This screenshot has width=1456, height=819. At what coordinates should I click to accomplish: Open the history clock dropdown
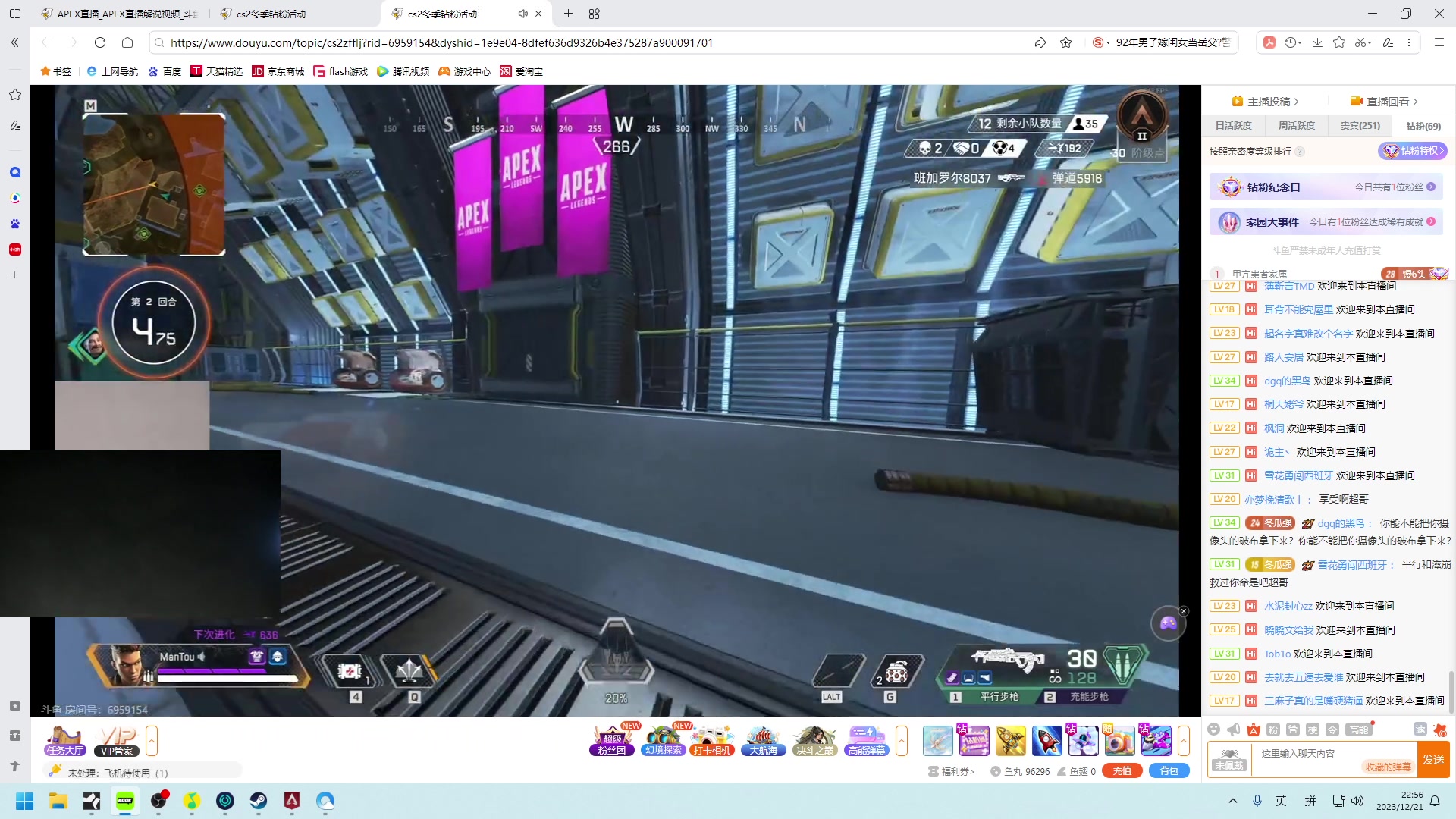coord(1293,42)
